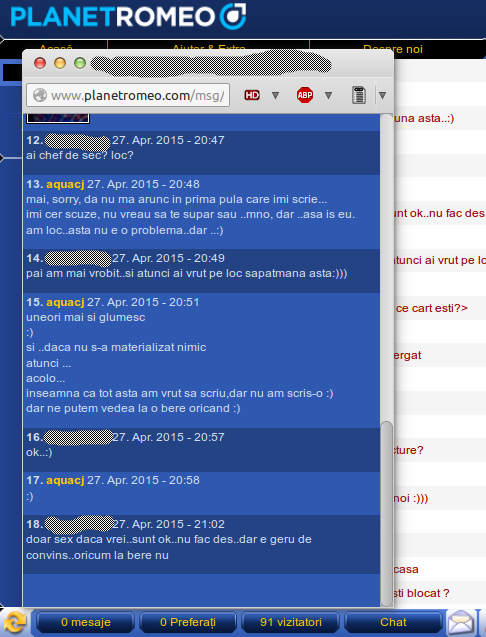
Task: Open background message 'ergat'
Action: tap(407, 355)
